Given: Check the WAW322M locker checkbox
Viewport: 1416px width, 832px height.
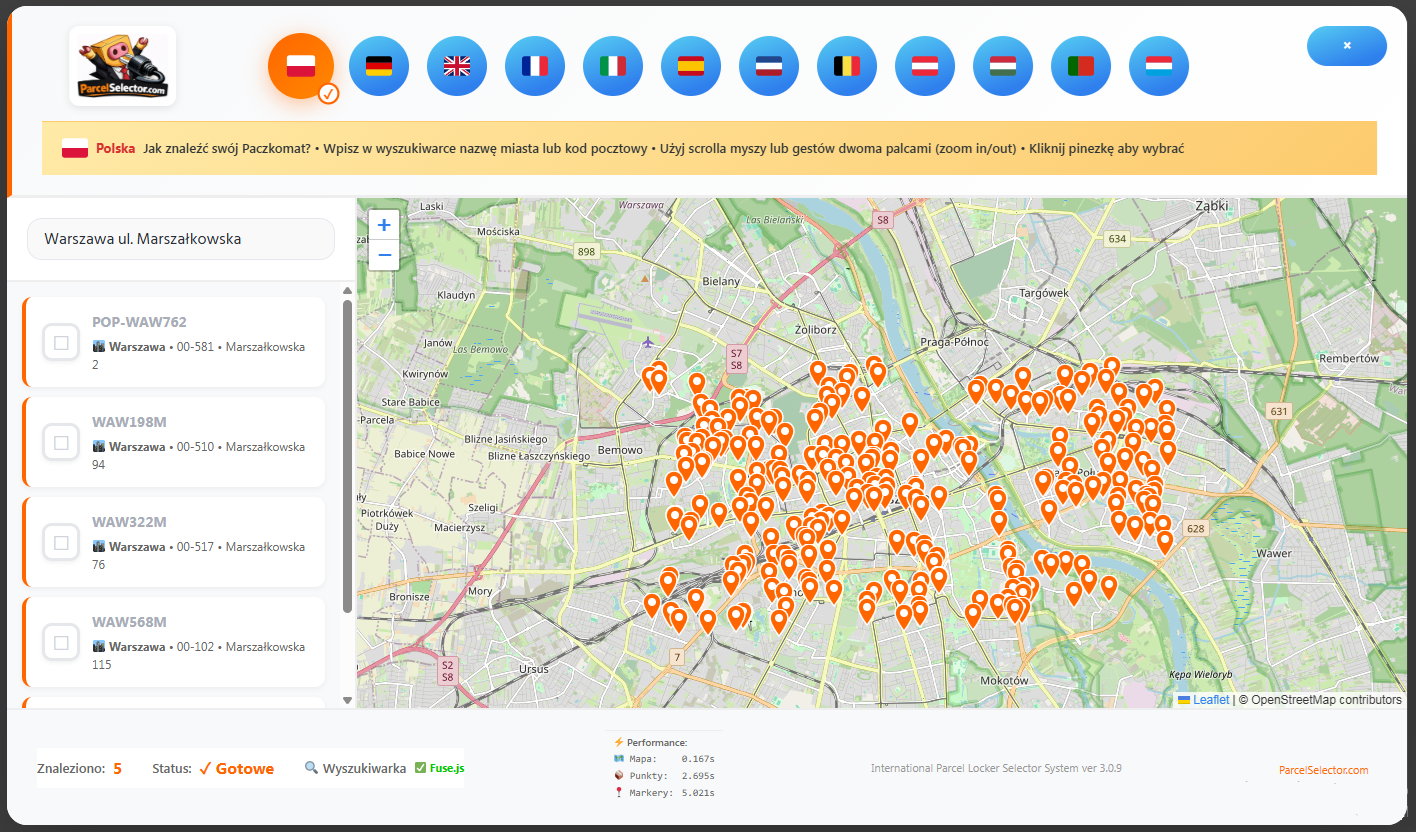Looking at the screenshot, I should coord(61,542).
